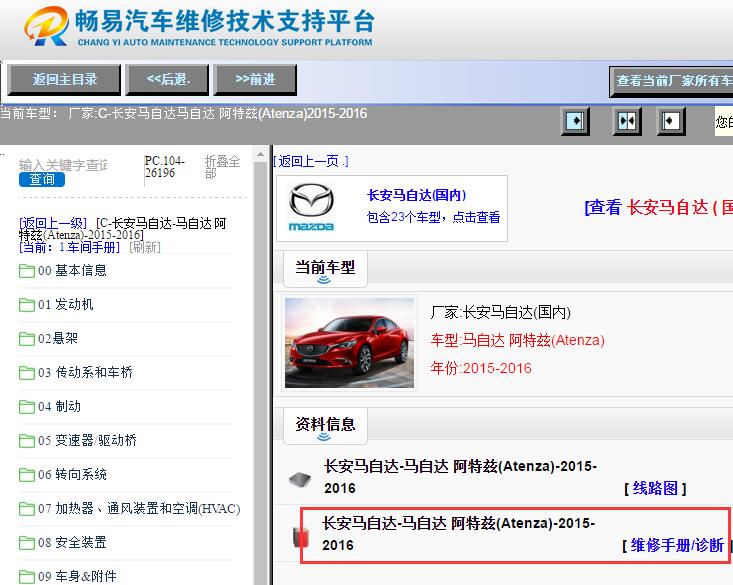
Task: Click the 查看 长安马自达 heading link
Action: pyautogui.click(x=658, y=207)
